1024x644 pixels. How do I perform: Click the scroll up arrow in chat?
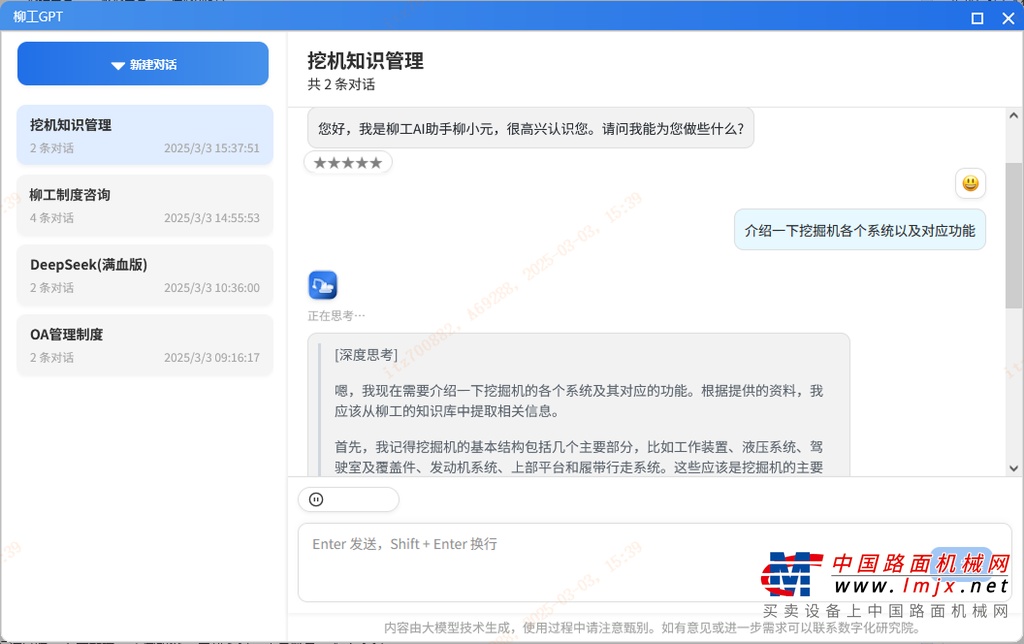point(1014,116)
